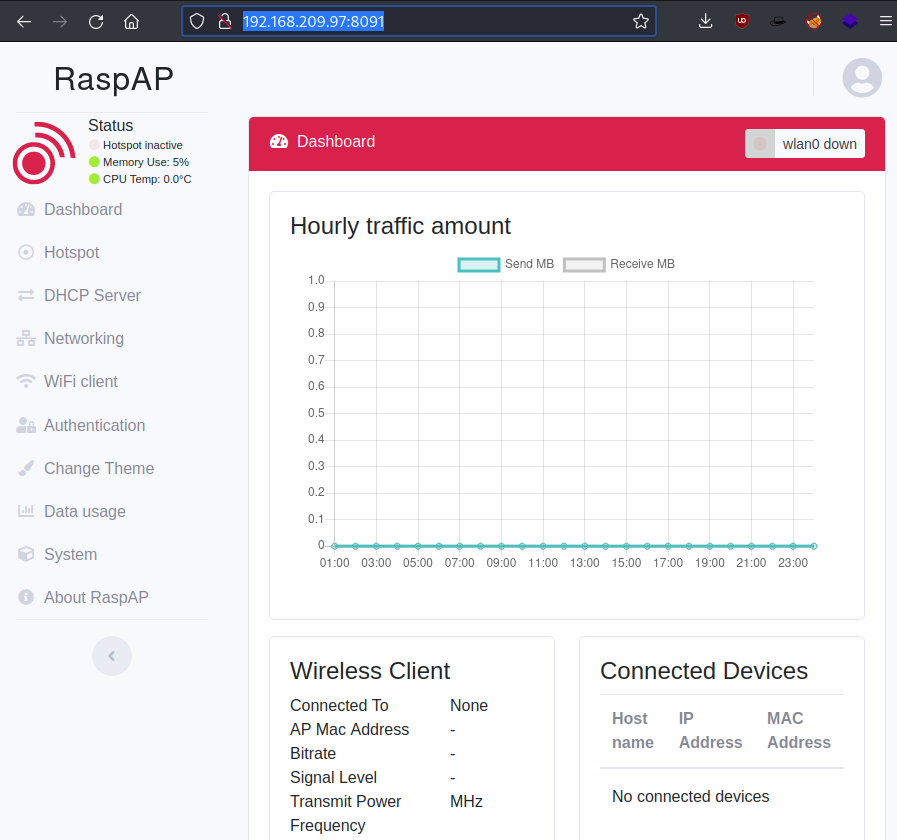The height and width of the screenshot is (840, 897).
Task: Click the RaspAP wifi logo icon
Action: point(43,153)
